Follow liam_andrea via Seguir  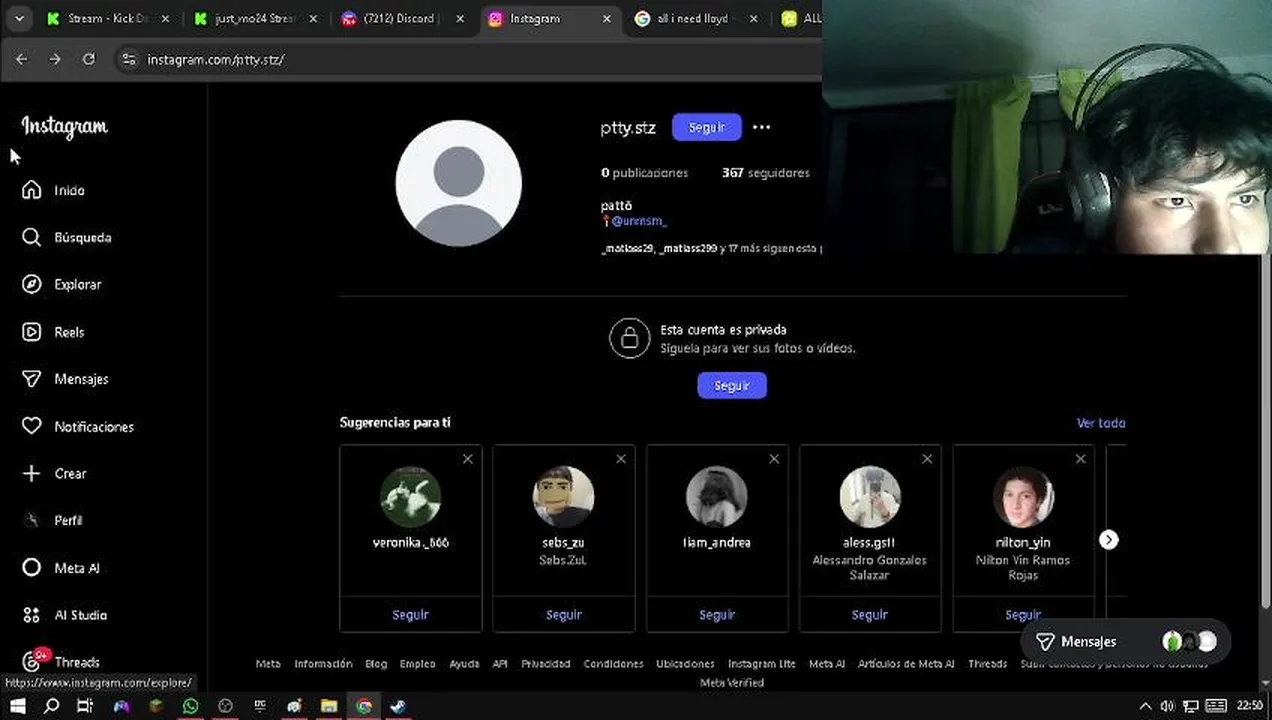pos(717,615)
